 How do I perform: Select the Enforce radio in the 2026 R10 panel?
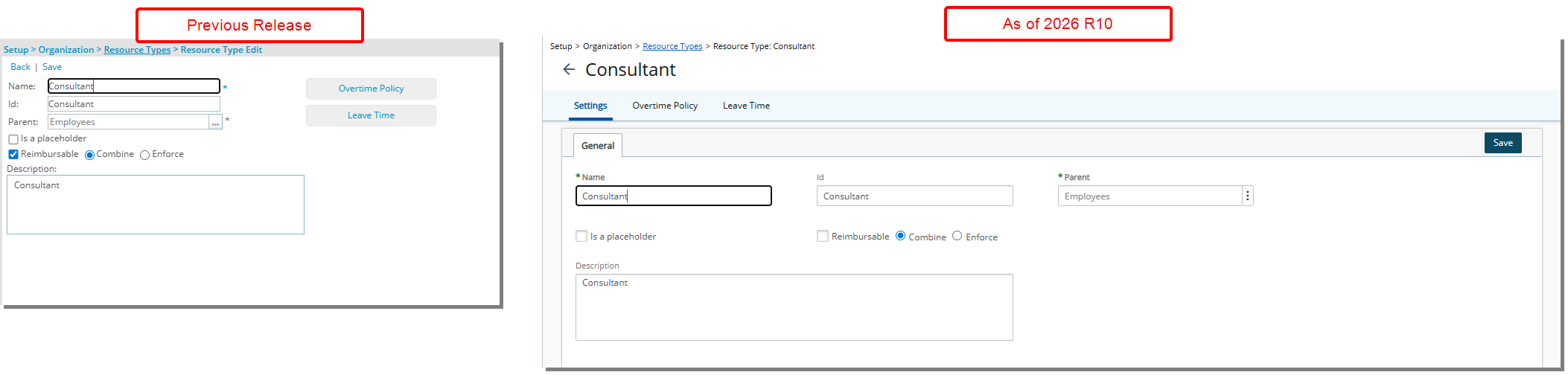click(x=957, y=236)
